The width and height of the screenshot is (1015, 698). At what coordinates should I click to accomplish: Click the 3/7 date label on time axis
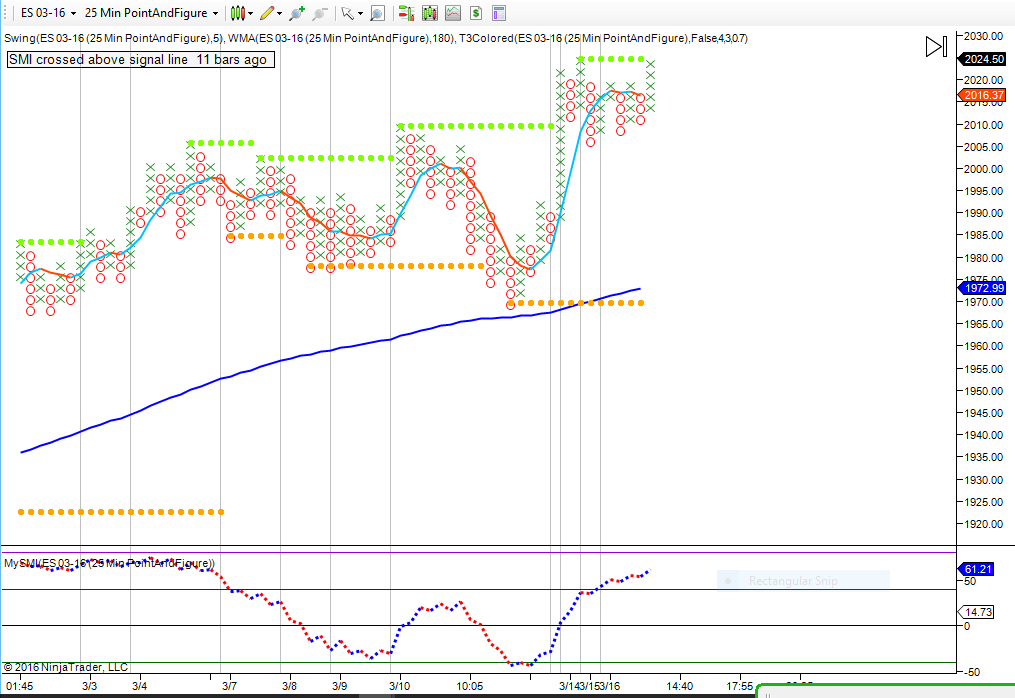[x=229, y=686]
